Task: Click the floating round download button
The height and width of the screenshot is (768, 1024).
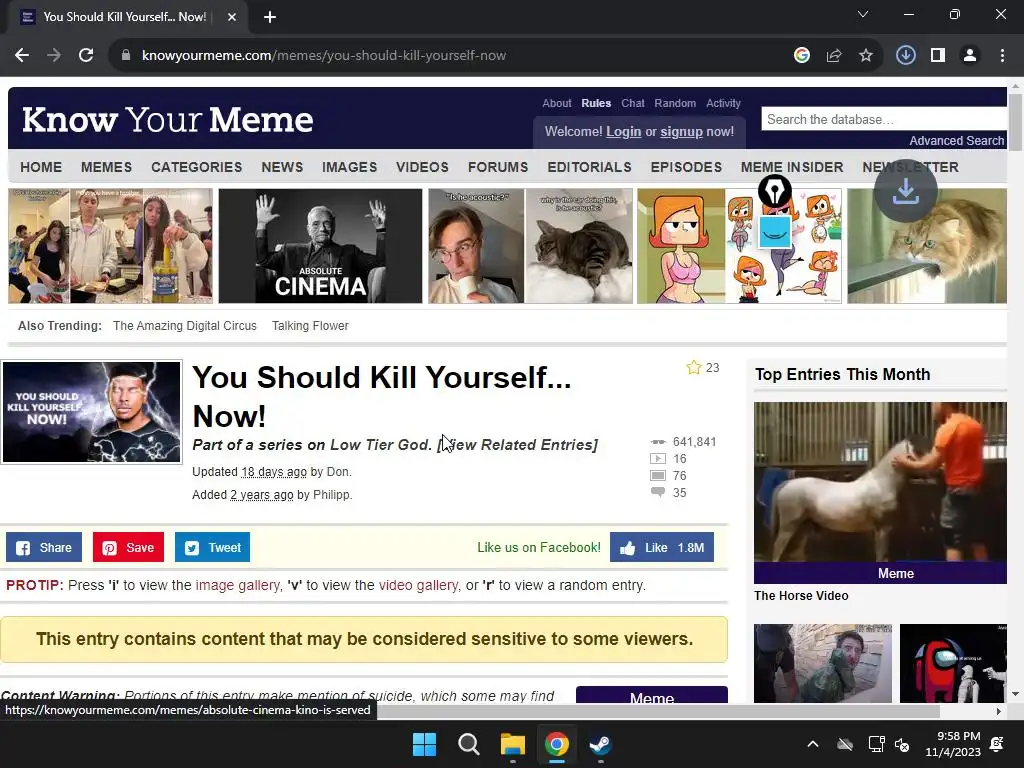Action: pyautogui.click(x=906, y=191)
